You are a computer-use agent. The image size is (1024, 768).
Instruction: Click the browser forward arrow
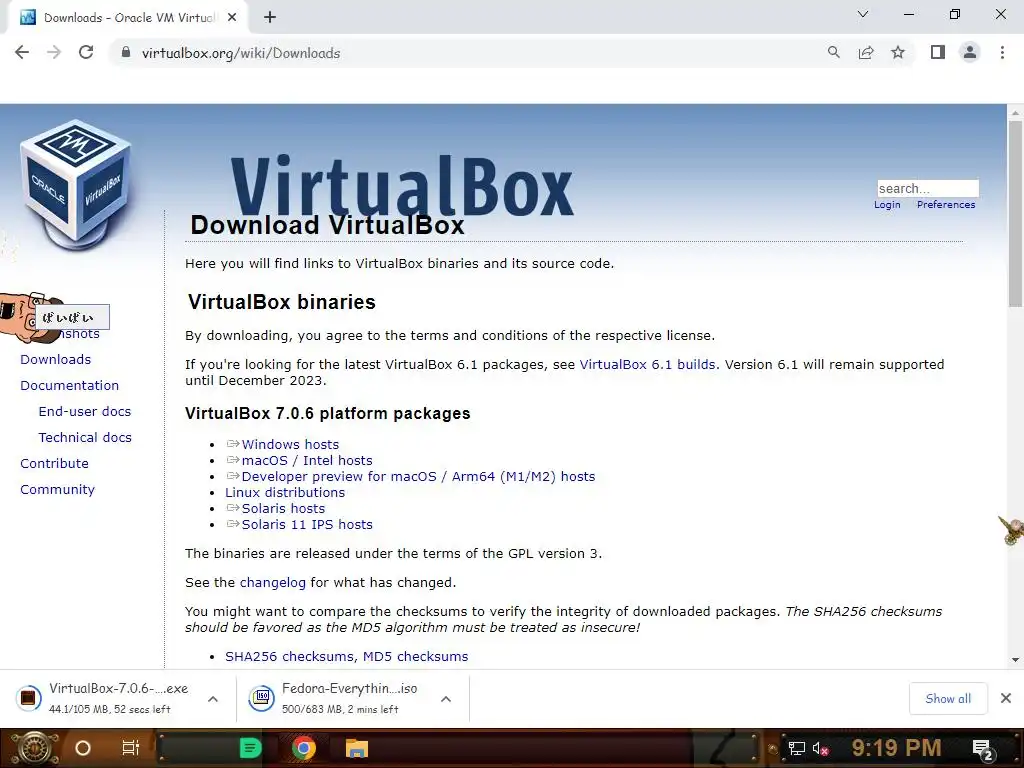54,52
